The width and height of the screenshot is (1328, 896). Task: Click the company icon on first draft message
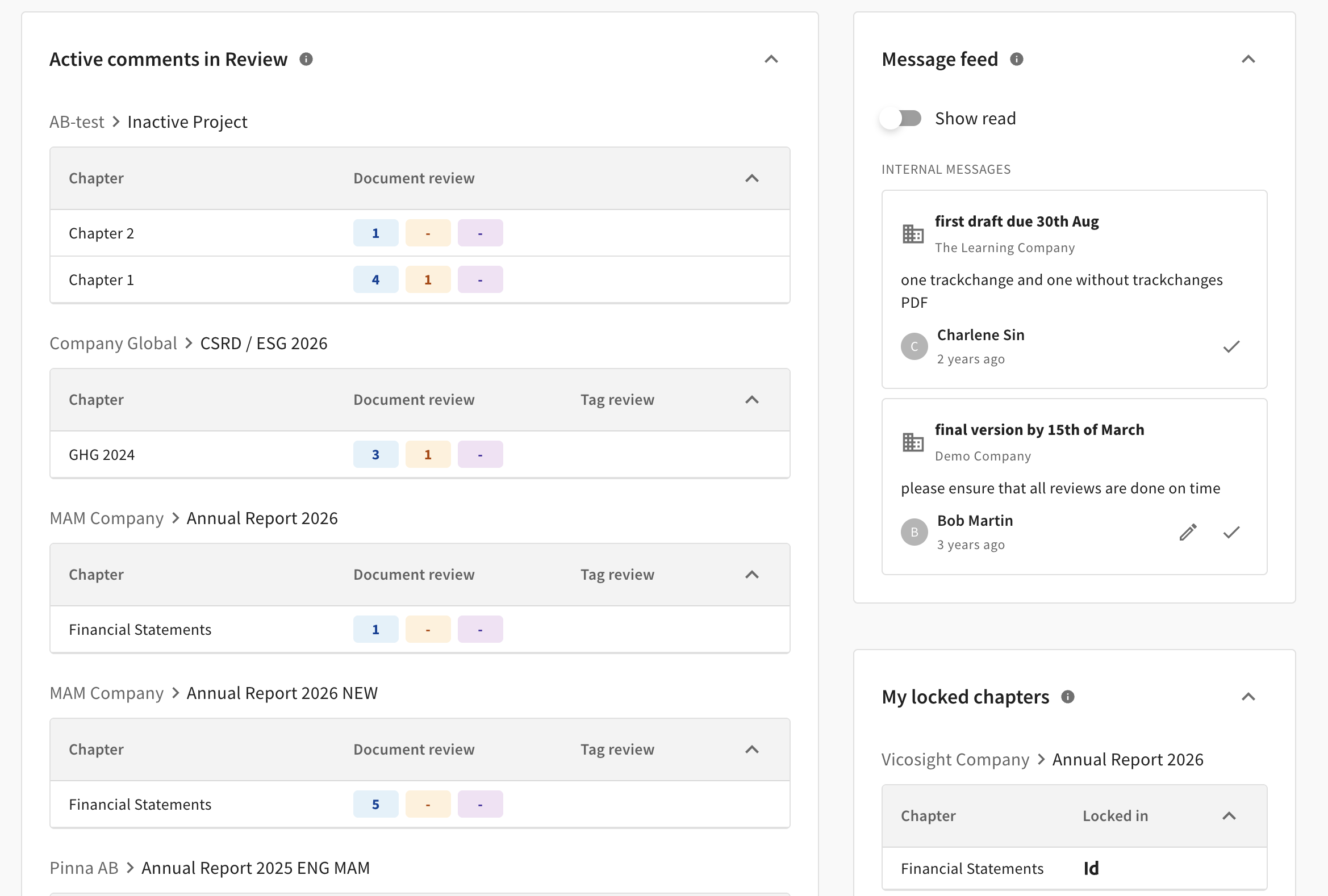pos(913,234)
